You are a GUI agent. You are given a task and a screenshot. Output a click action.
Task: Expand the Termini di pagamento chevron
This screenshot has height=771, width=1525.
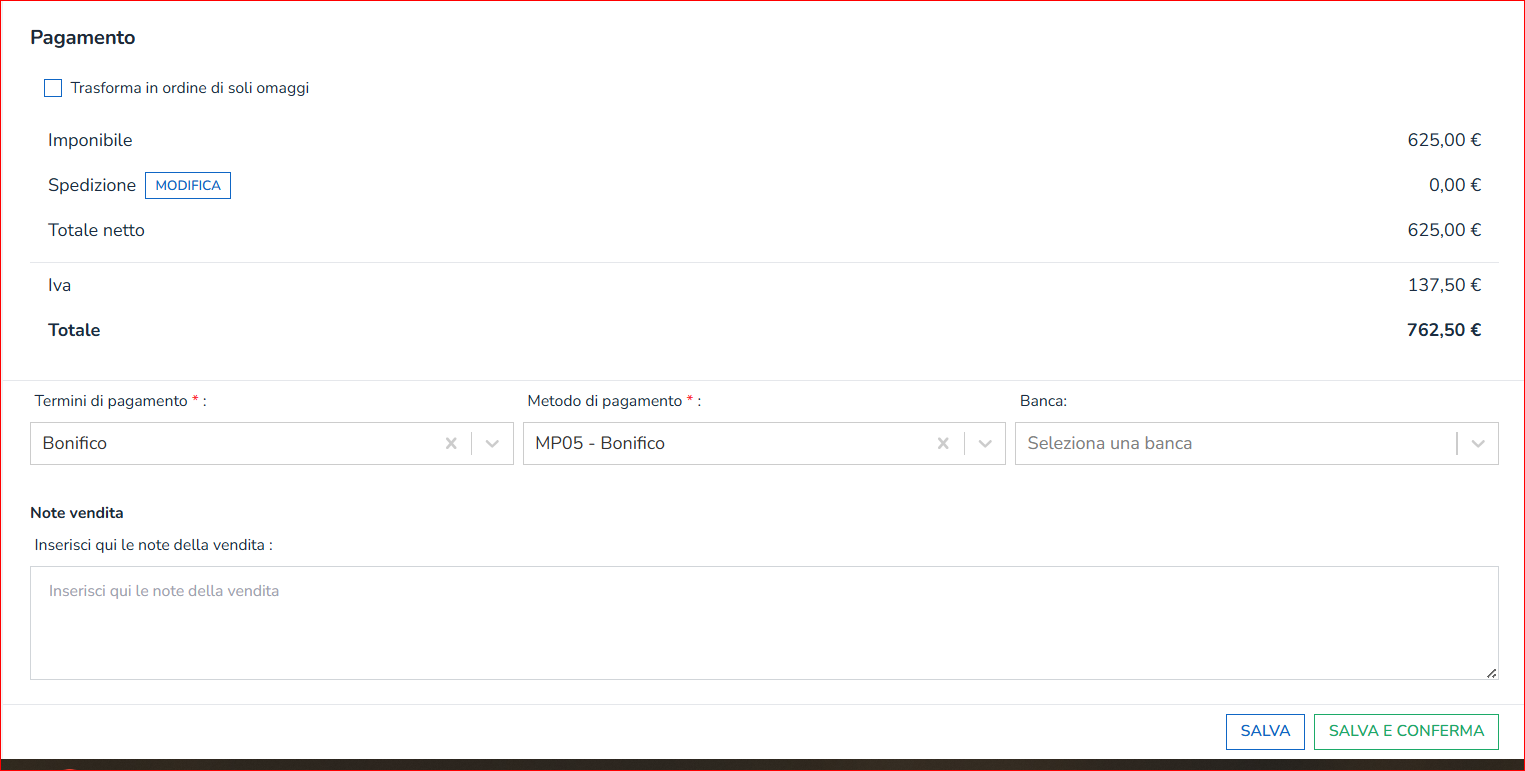[x=492, y=444]
